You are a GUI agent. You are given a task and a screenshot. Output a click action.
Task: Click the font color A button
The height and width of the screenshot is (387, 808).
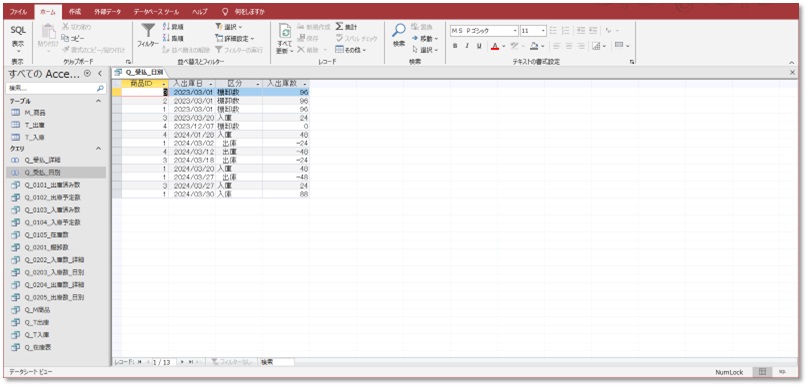(495, 46)
